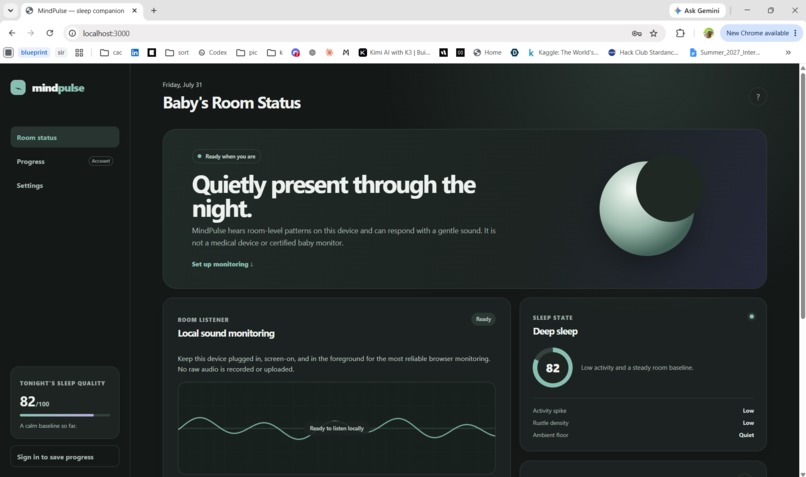Open the tab search dropdown arrow
This screenshot has height=477, width=806.
pos(10,10)
